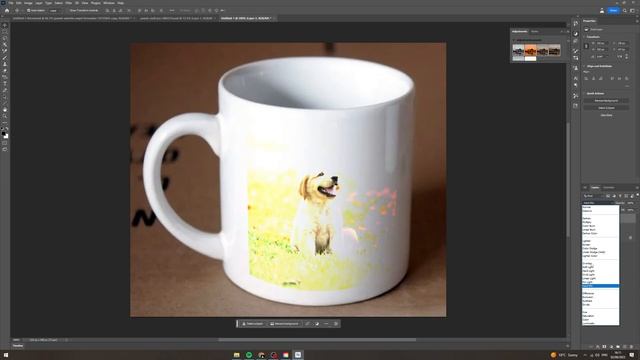
Task: Open the Image menu
Action: (x=28, y=3)
